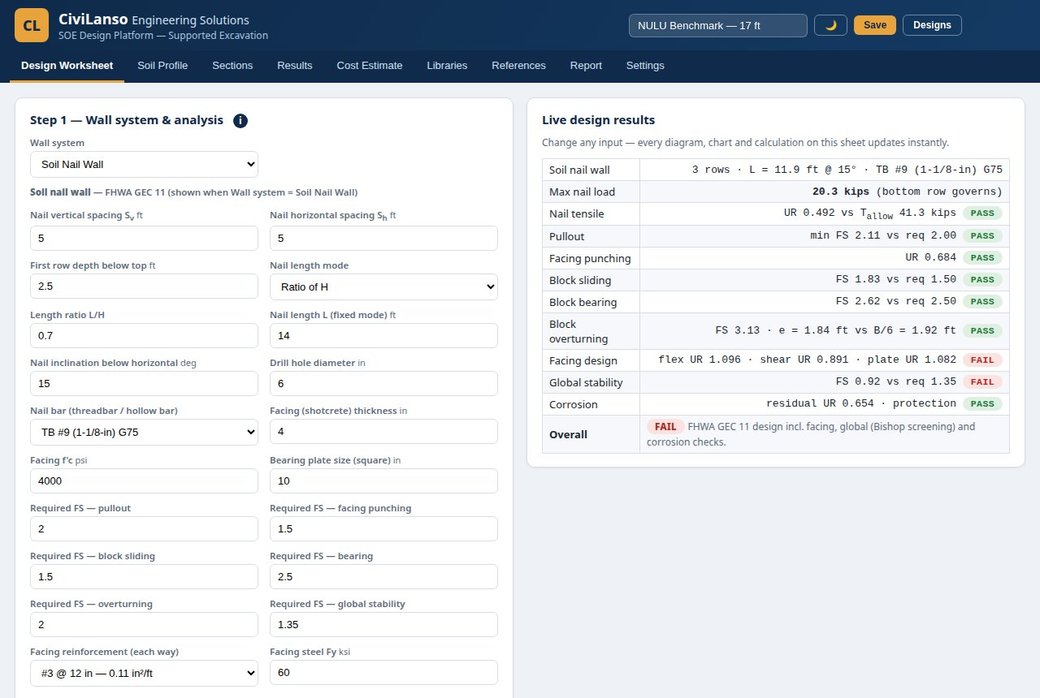Viewport: 1040px width, 698px height.
Task: Edit Drill hole diameter field
Action: coord(383,384)
